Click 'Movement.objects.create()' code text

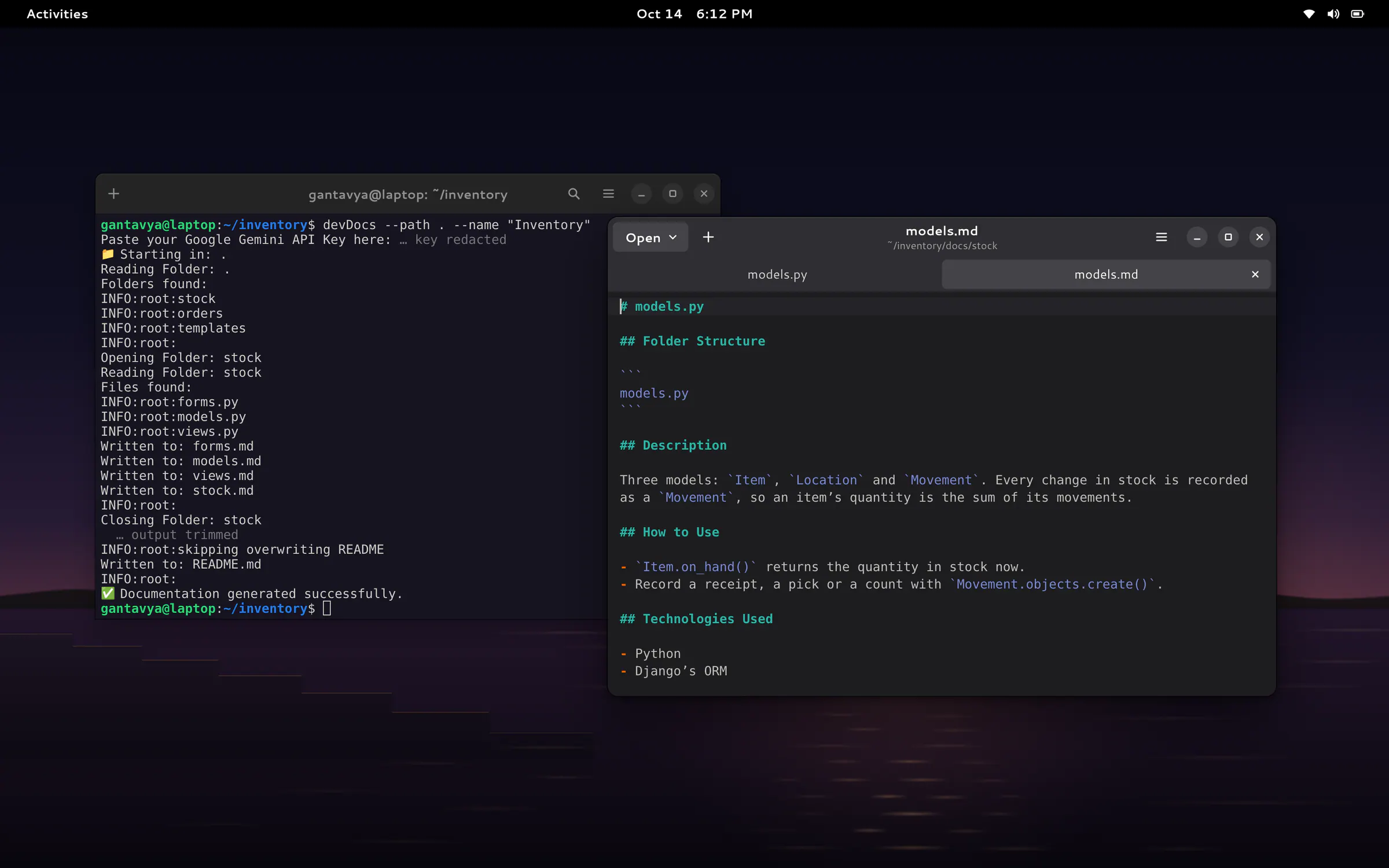[1052, 584]
